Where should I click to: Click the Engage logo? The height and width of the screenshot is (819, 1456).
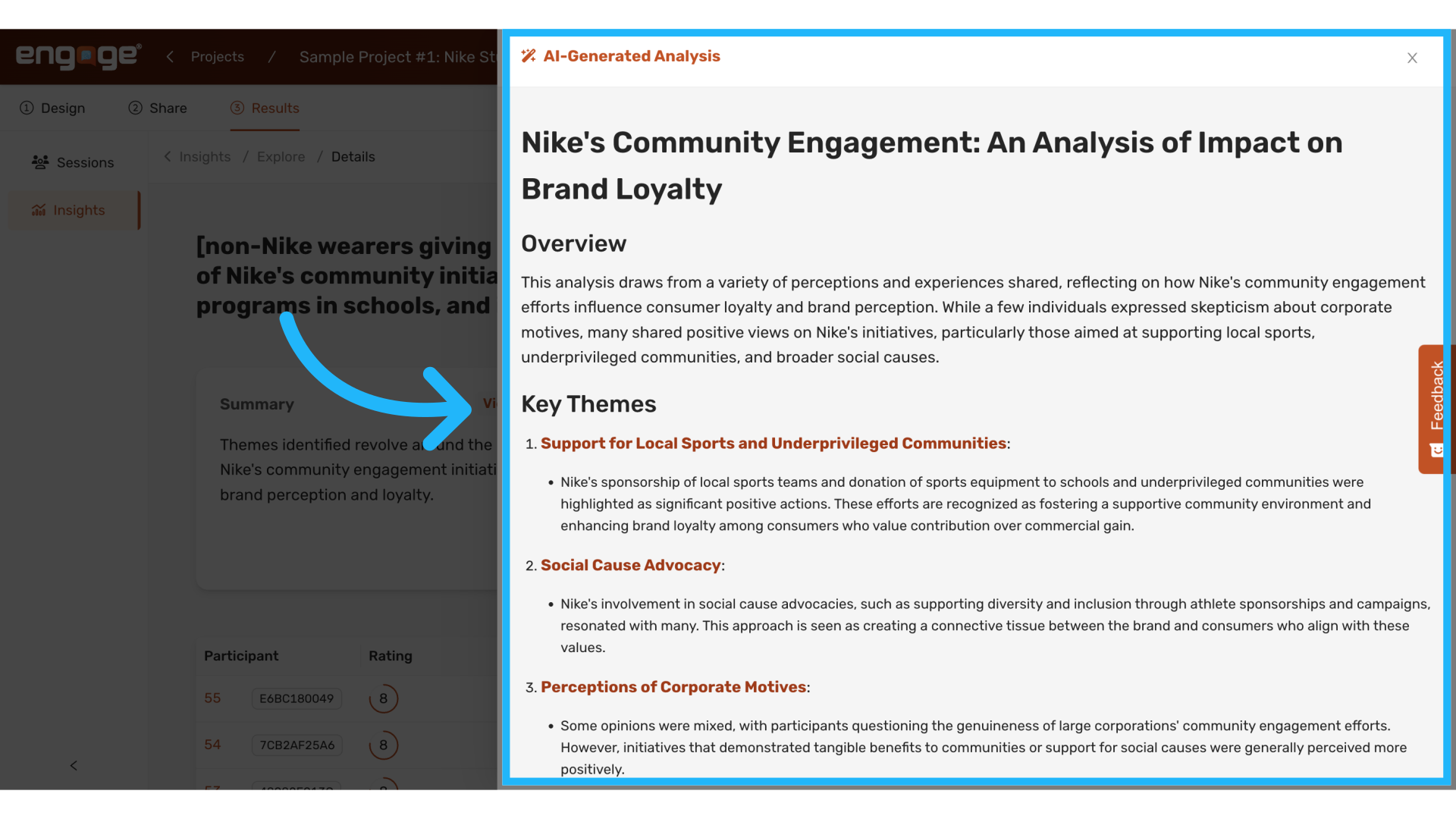click(x=79, y=56)
